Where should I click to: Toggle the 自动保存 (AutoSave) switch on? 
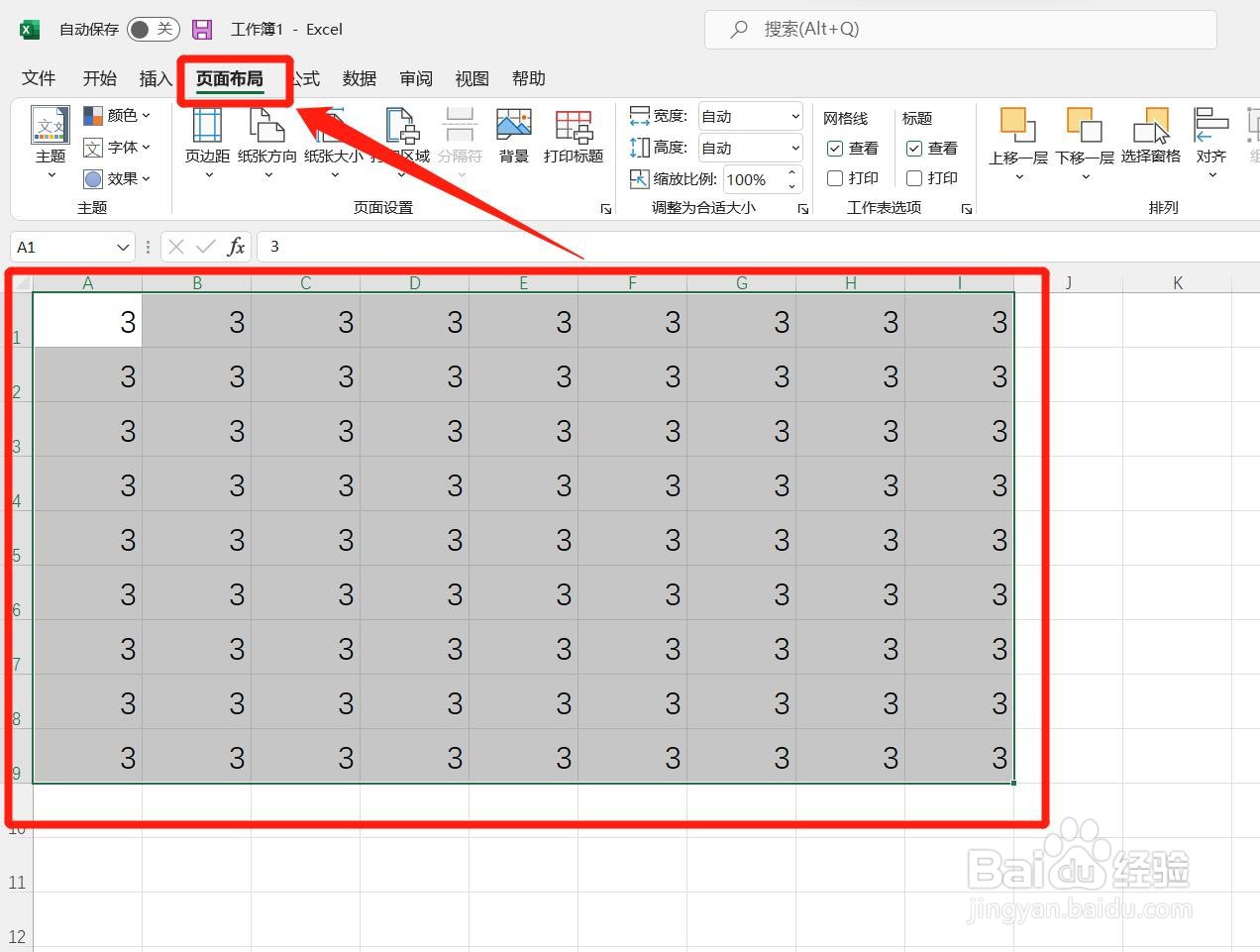[x=153, y=29]
